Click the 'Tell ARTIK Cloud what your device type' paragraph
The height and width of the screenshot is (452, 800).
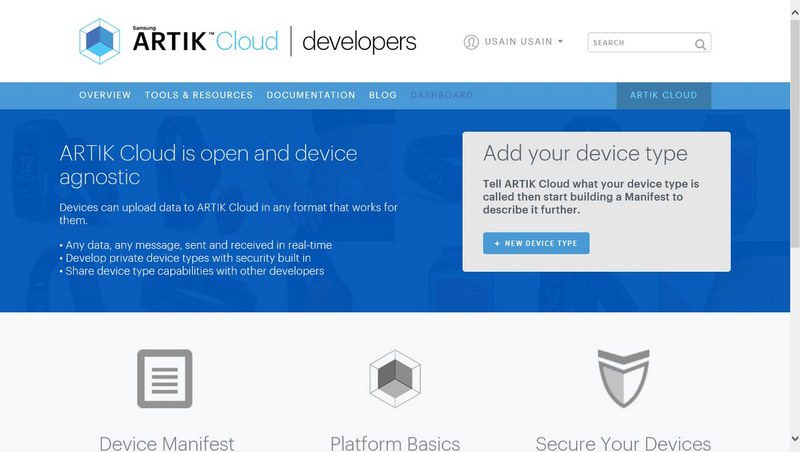[x=591, y=197]
